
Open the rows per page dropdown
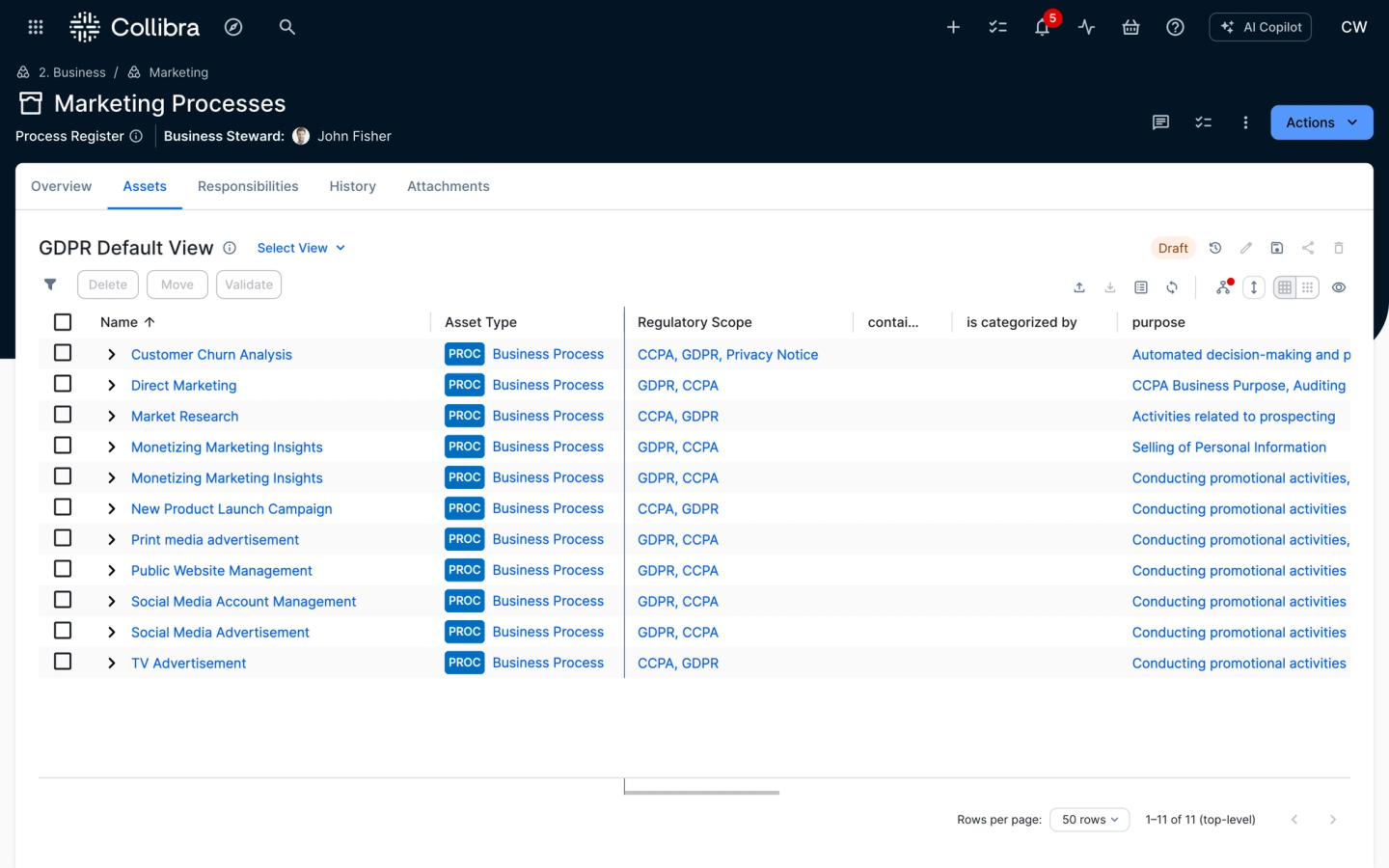[1089, 820]
